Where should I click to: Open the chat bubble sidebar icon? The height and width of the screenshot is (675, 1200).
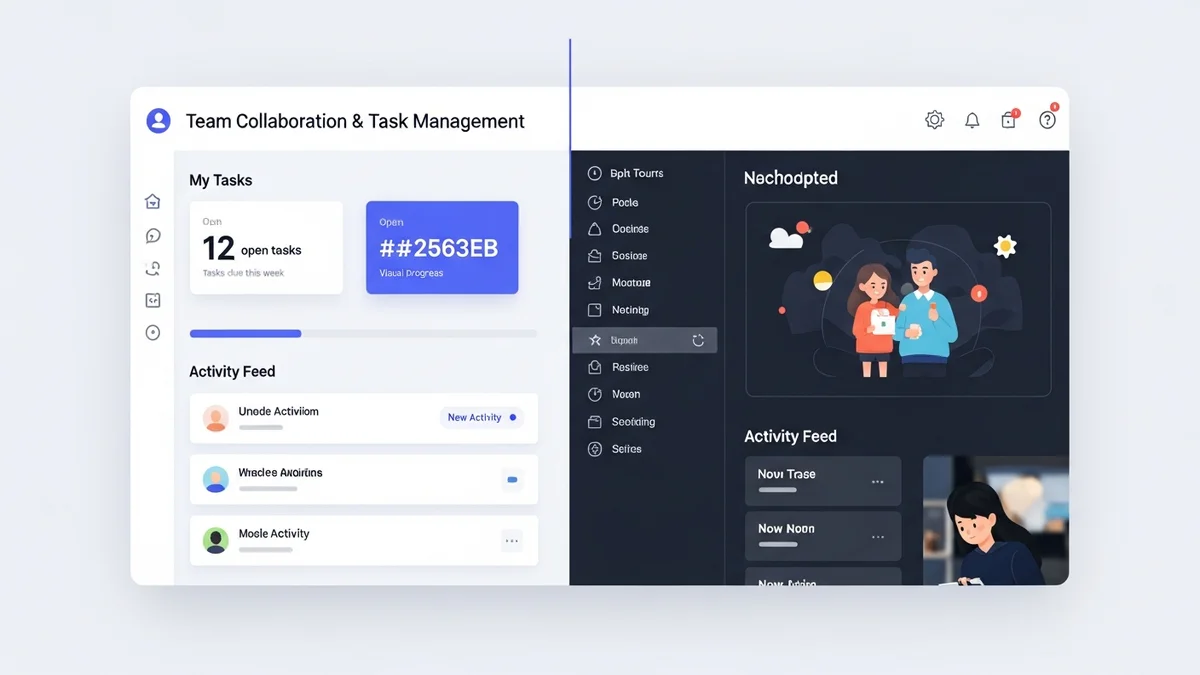coord(153,236)
